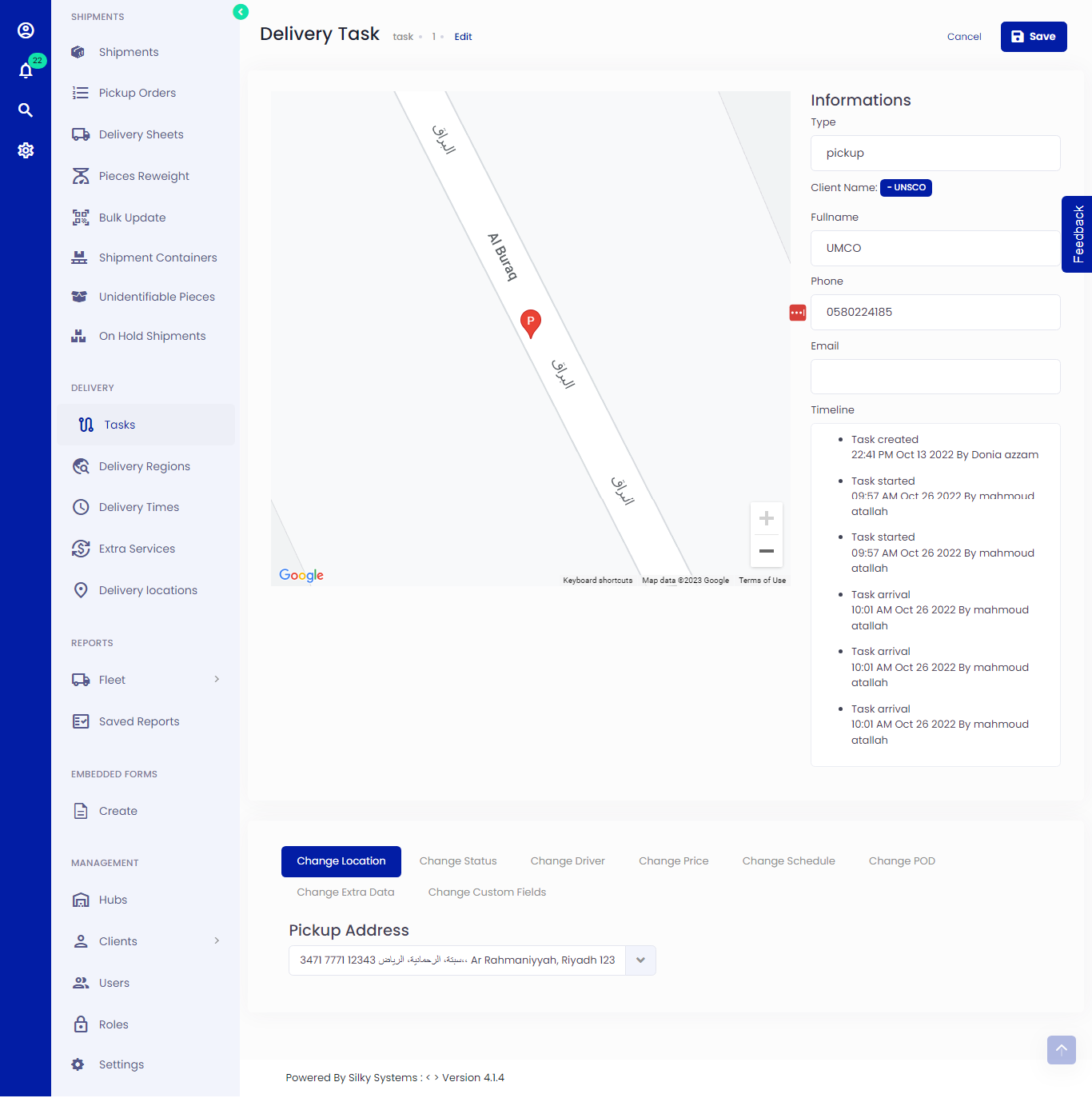The height and width of the screenshot is (1098, 1092).
Task: Save the delivery task
Action: tap(1034, 36)
